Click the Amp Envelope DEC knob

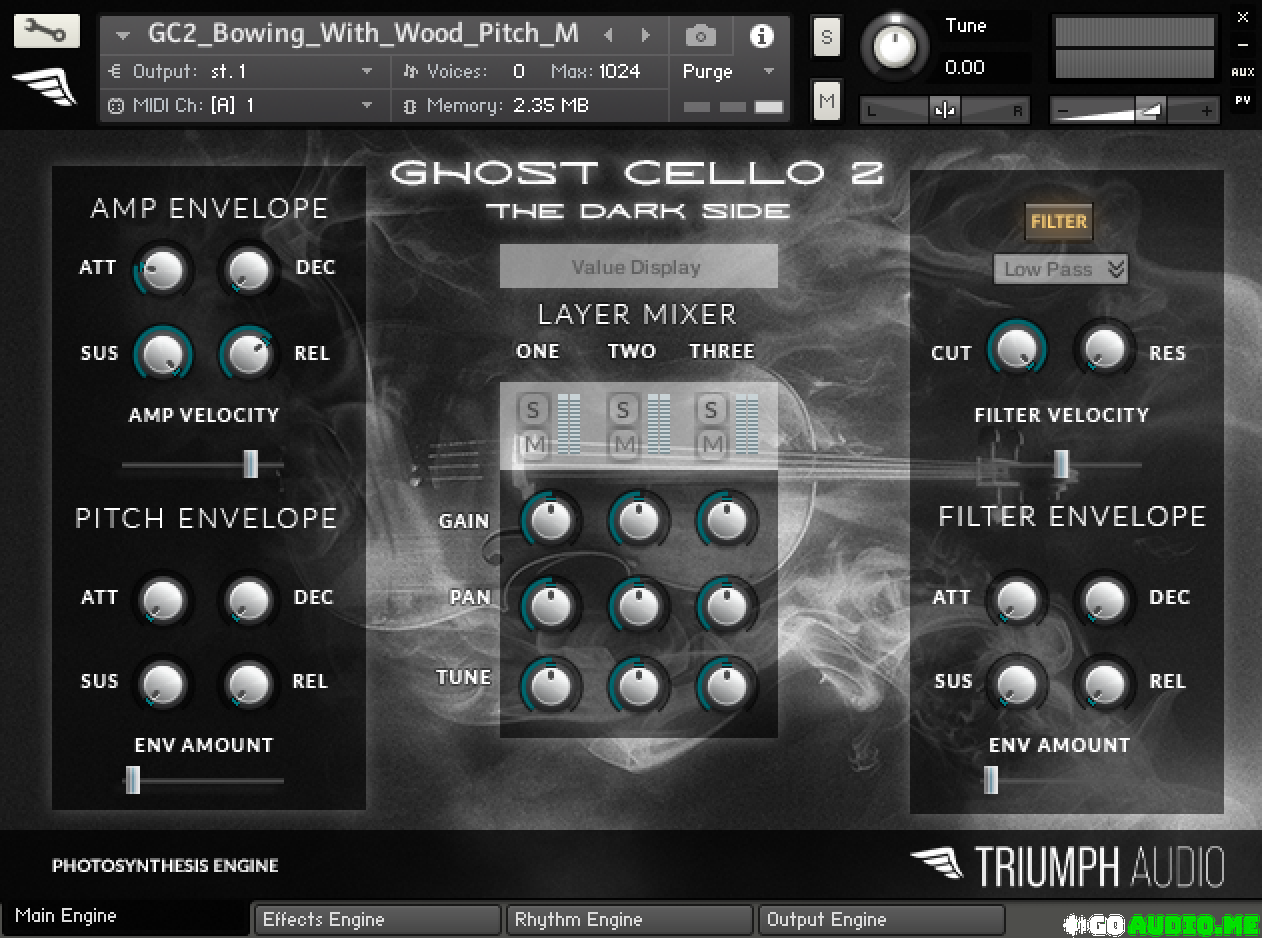pyautogui.click(x=249, y=269)
